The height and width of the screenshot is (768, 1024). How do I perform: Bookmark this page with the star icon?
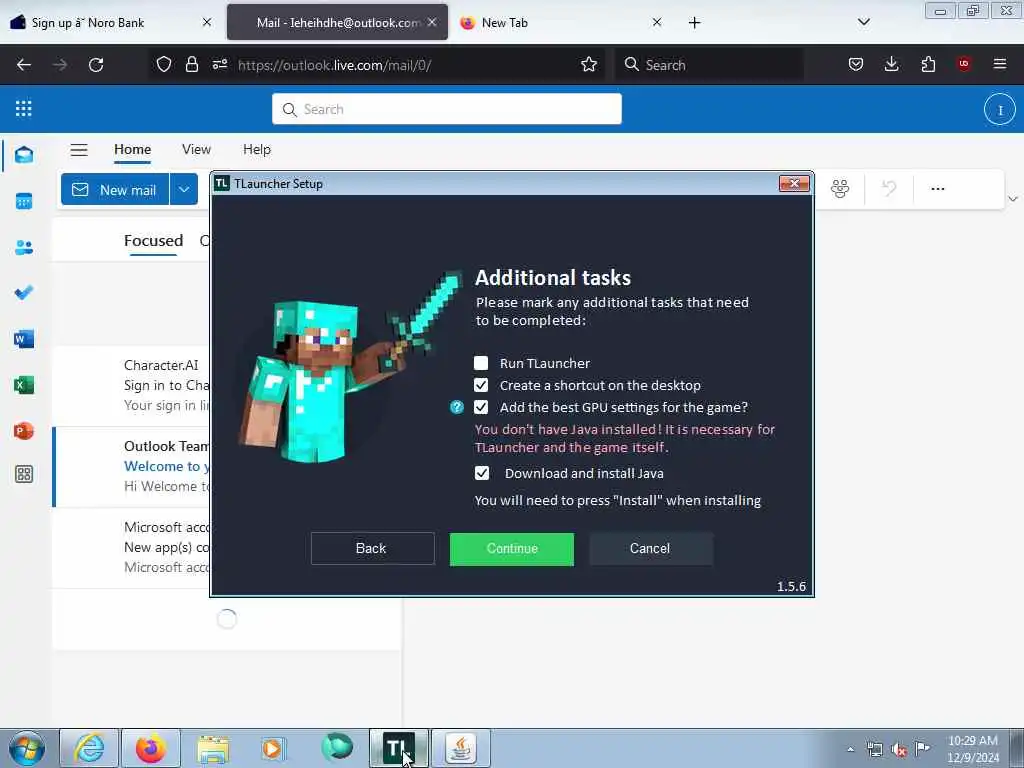pos(589,65)
